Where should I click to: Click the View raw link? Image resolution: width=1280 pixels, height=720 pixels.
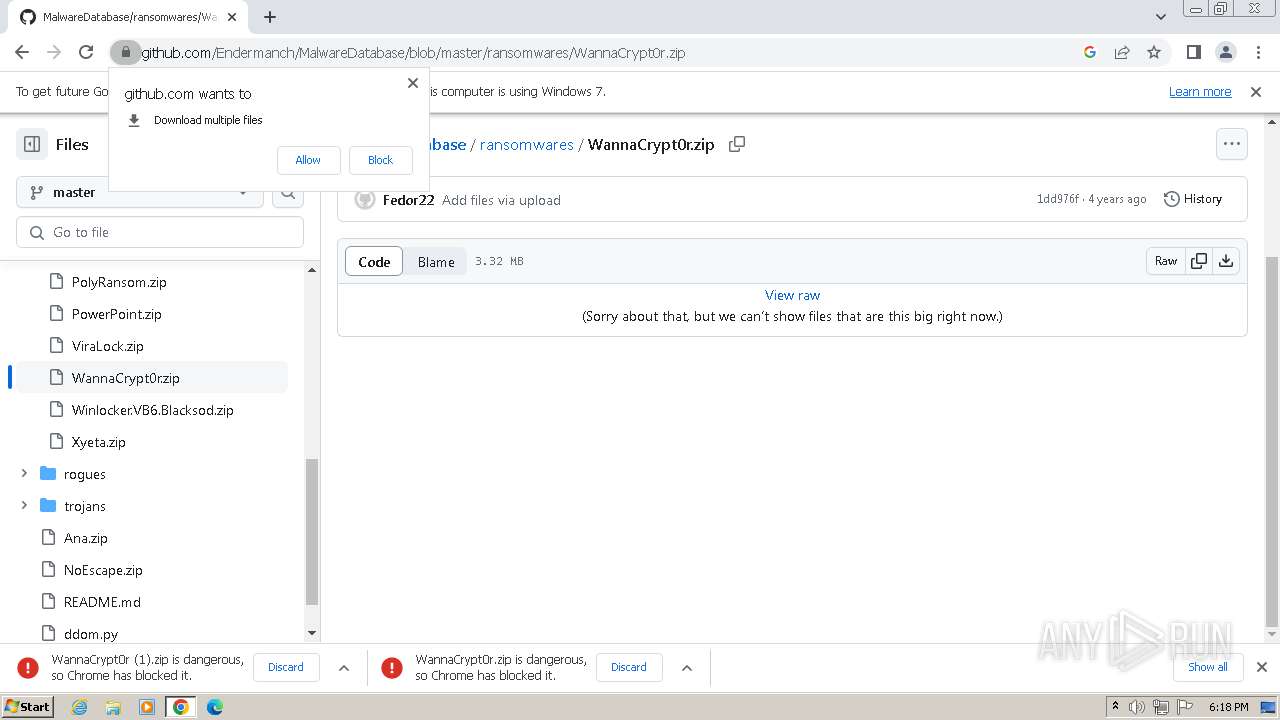(792, 295)
